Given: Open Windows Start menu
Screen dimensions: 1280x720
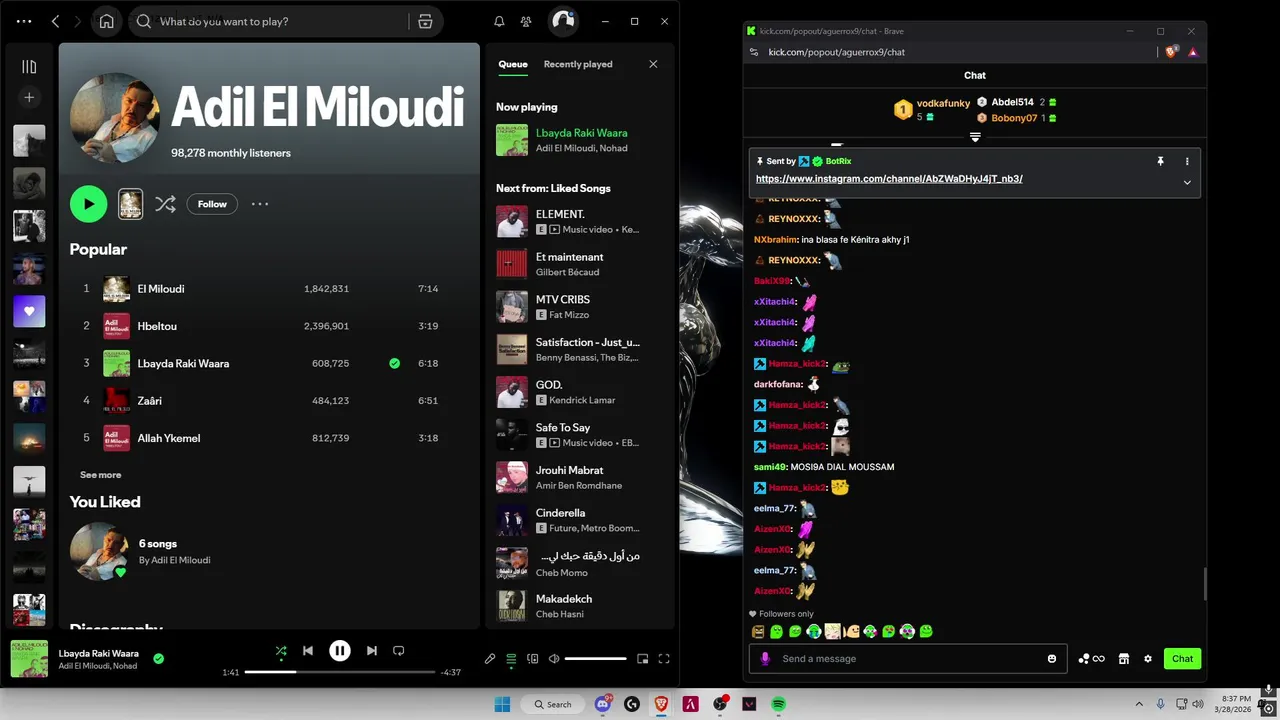Looking at the screenshot, I should [x=502, y=704].
